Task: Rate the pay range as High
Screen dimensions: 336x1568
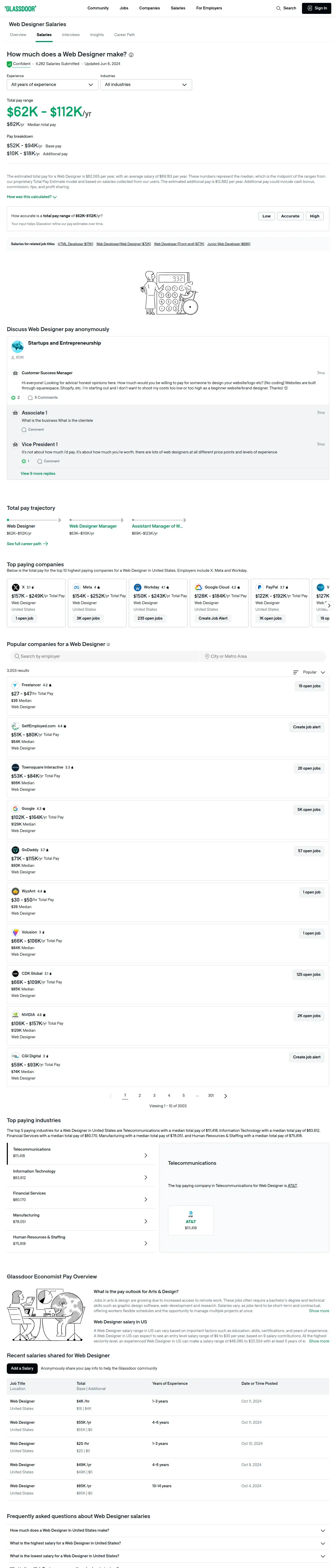Action: (x=315, y=216)
